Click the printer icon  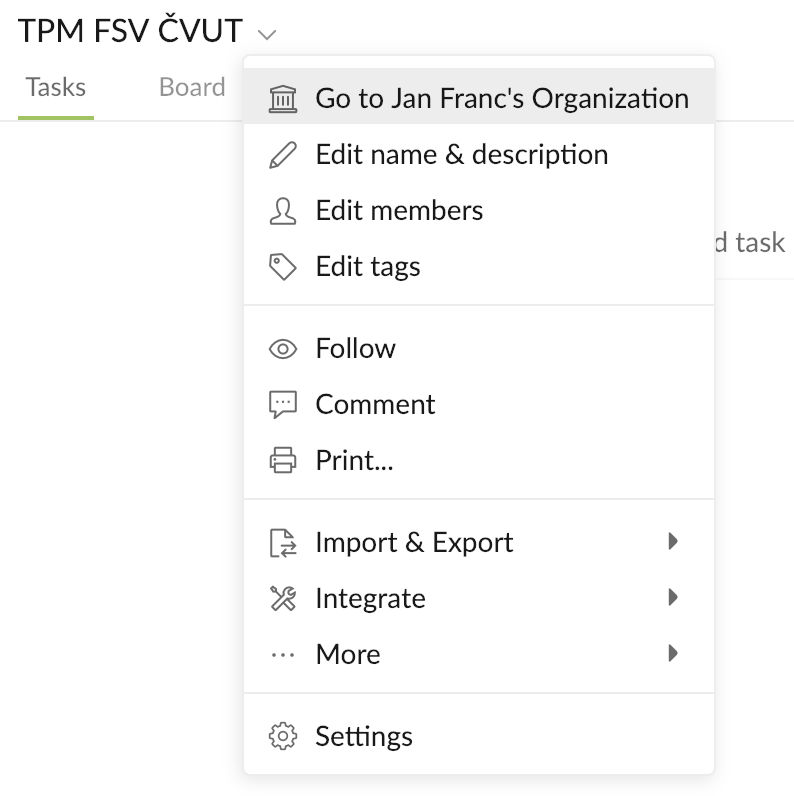[283, 460]
